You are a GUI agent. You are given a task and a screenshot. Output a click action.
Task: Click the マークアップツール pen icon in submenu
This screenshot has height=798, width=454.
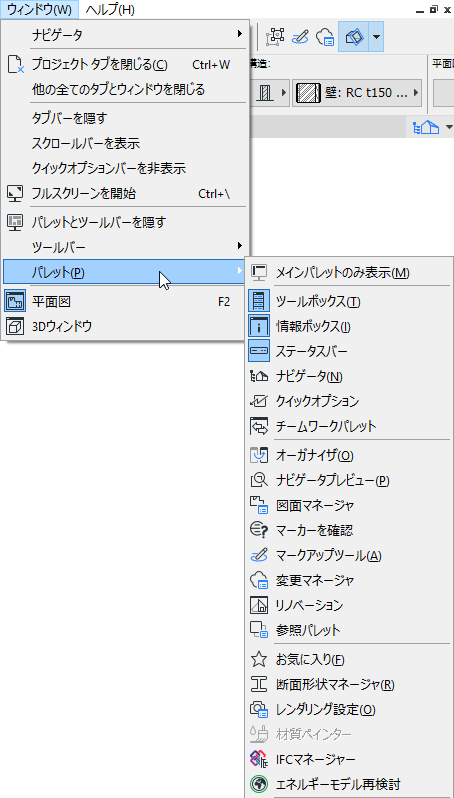tap(259, 554)
